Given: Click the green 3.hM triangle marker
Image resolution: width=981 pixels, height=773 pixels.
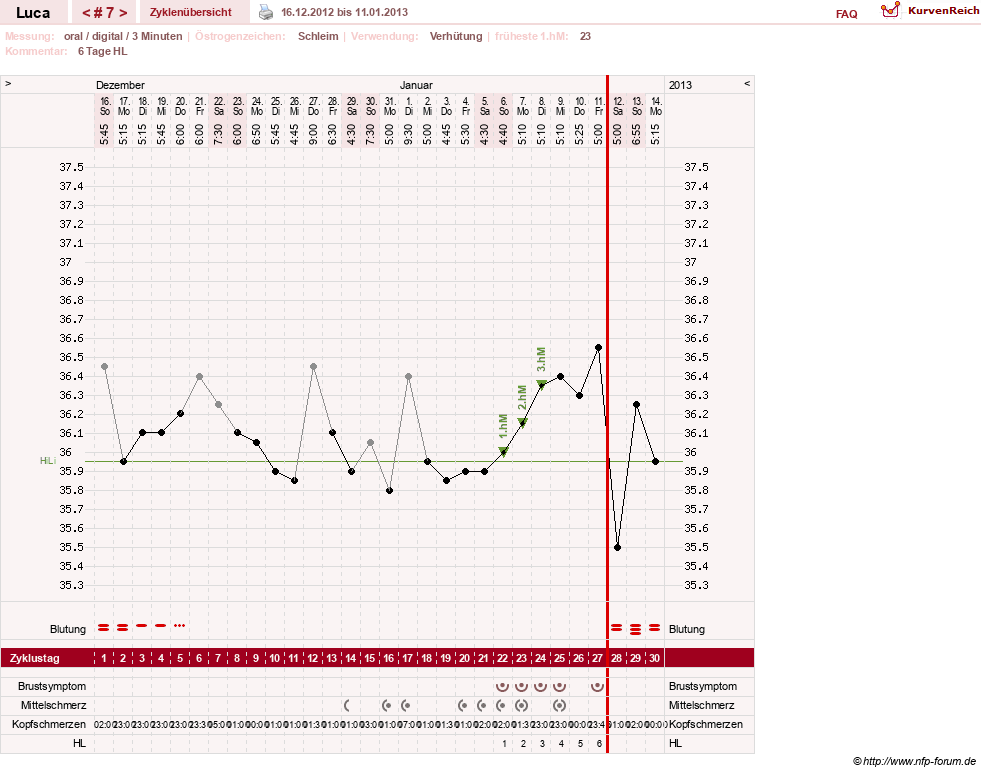Looking at the screenshot, I should 541,384.
